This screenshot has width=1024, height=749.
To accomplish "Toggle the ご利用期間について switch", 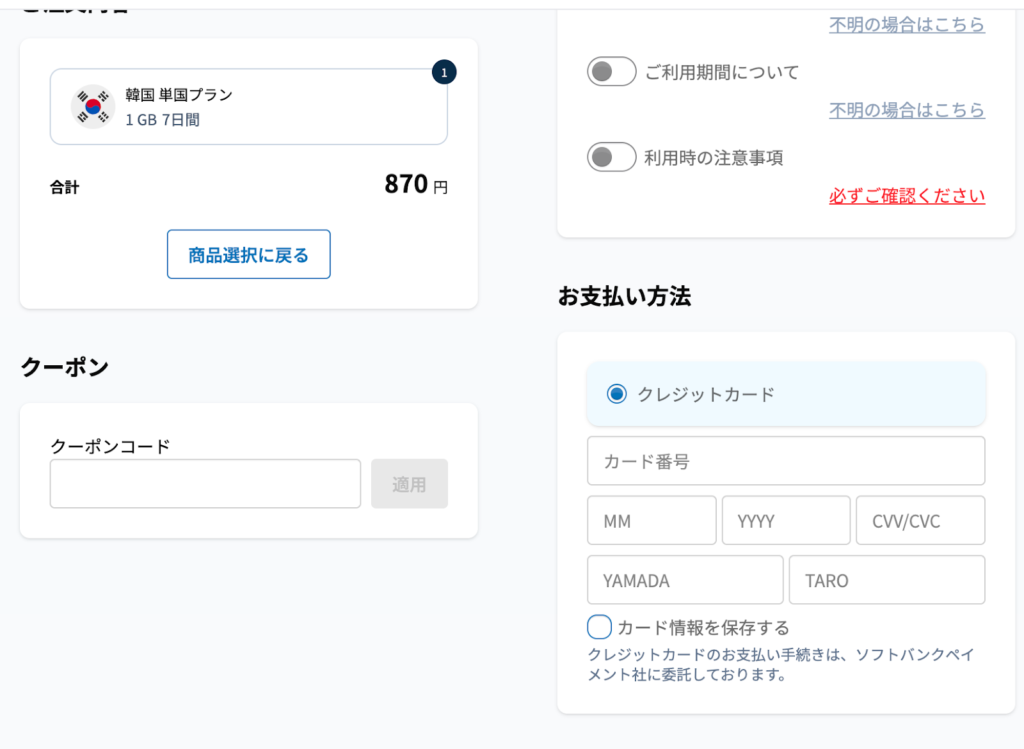I will point(611,72).
